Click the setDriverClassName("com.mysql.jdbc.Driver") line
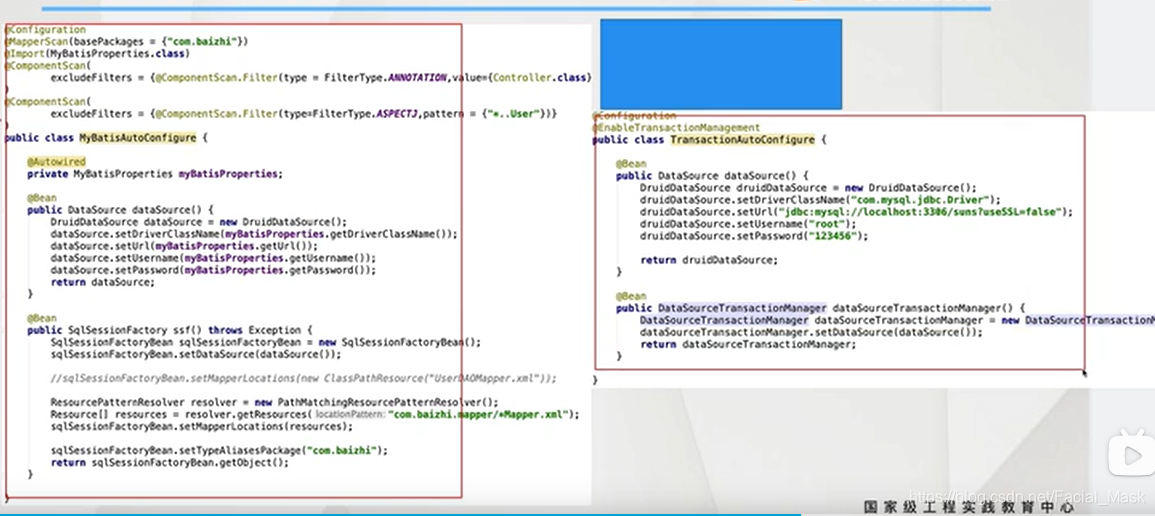 click(x=820, y=199)
